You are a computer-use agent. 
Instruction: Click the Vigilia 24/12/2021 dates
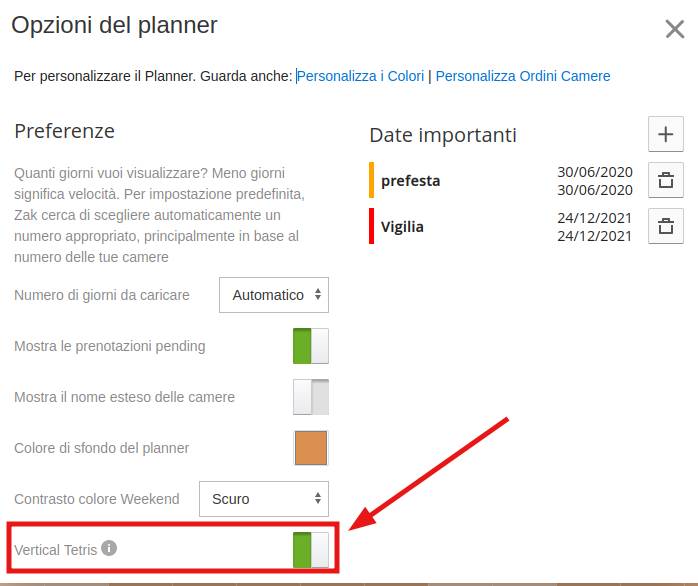click(x=594, y=227)
